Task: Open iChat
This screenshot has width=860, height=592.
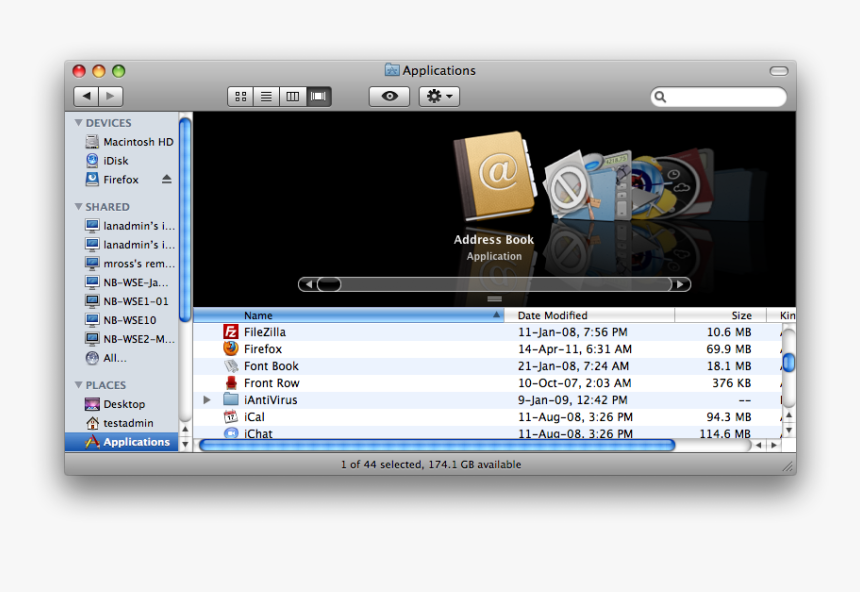Action: click(231, 433)
